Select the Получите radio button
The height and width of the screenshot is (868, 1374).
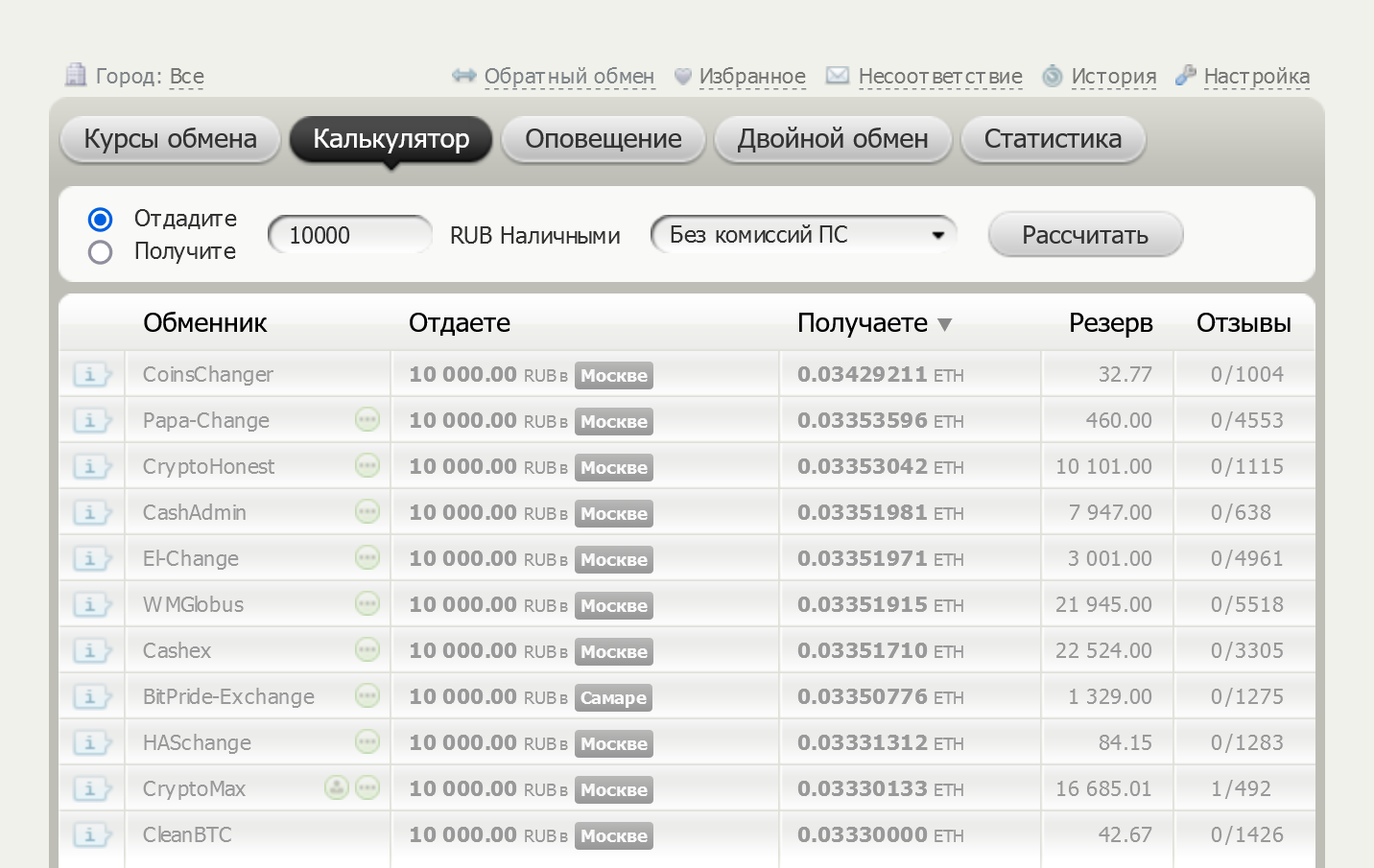[100, 252]
